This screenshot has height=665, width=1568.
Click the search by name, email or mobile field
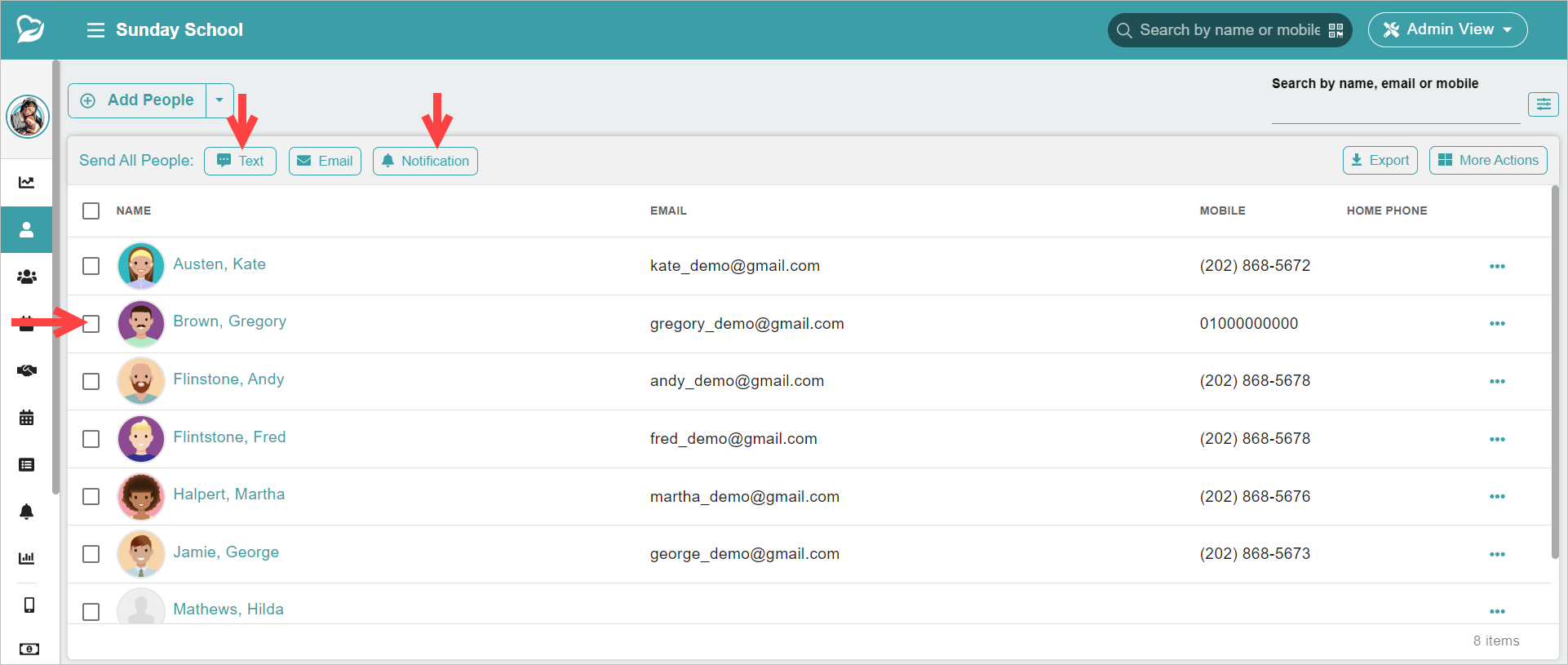point(1395,109)
